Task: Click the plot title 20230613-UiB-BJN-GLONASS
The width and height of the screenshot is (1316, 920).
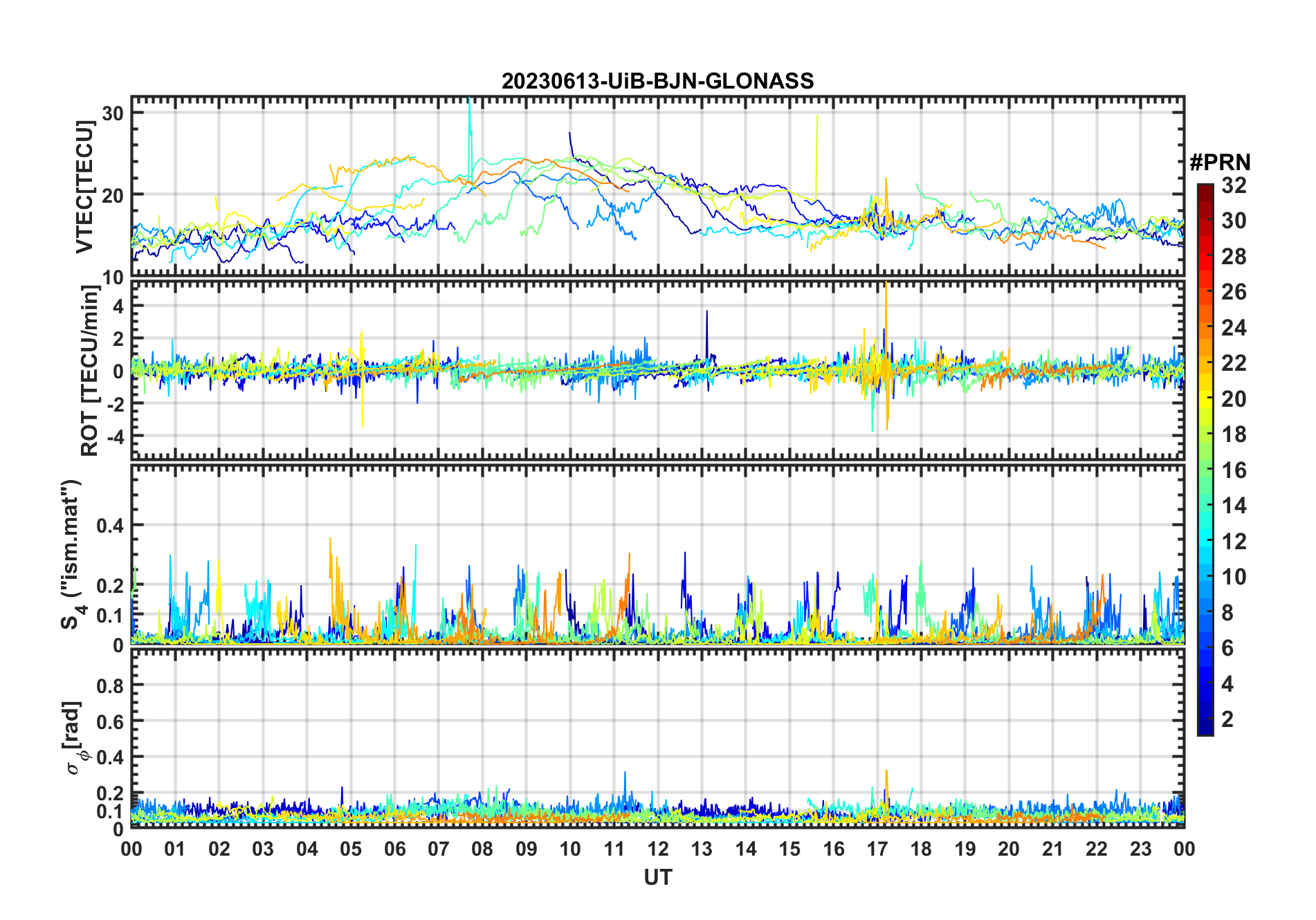Action: 657,81
